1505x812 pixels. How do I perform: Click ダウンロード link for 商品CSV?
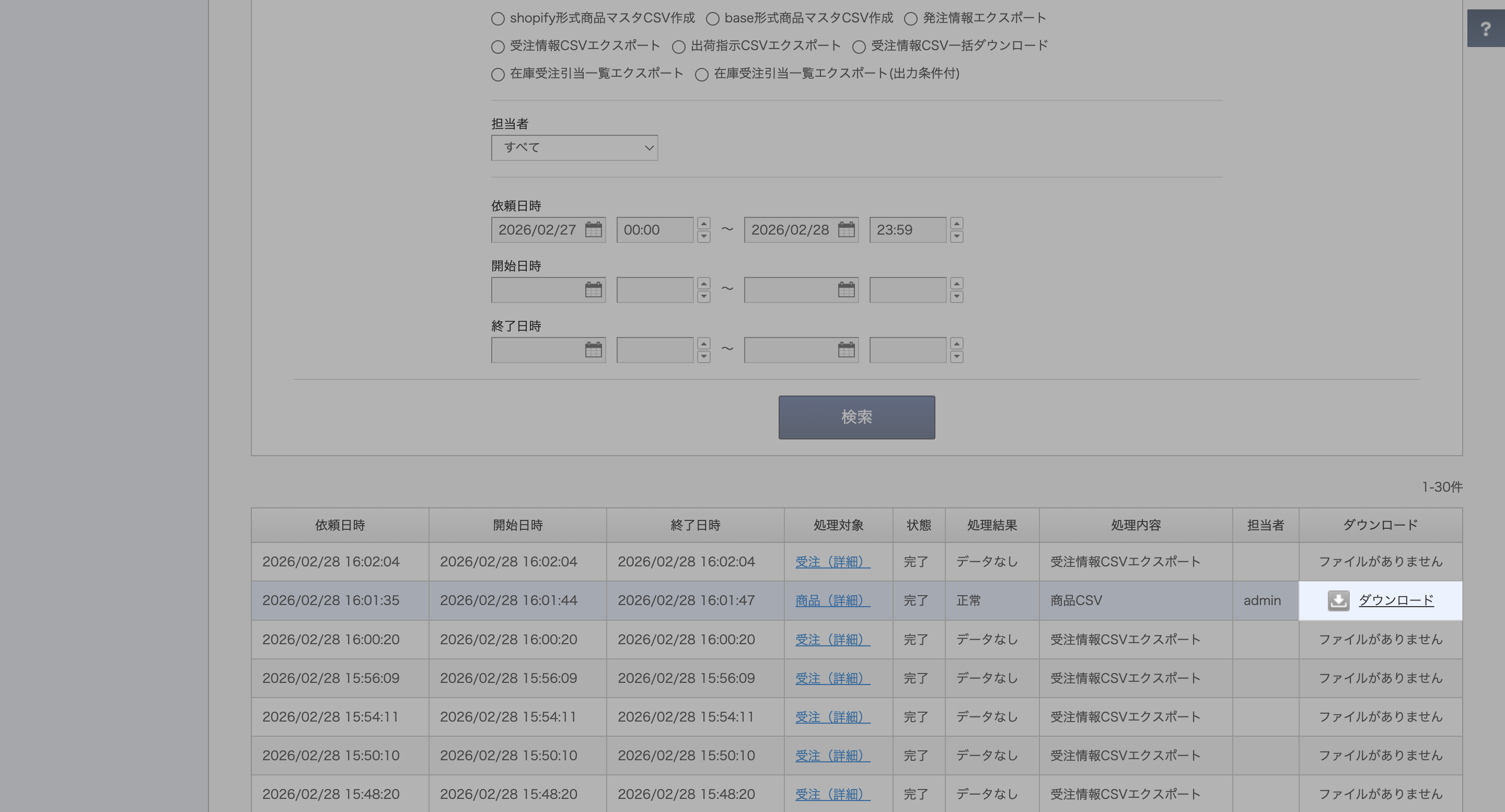[x=1395, y=600]
